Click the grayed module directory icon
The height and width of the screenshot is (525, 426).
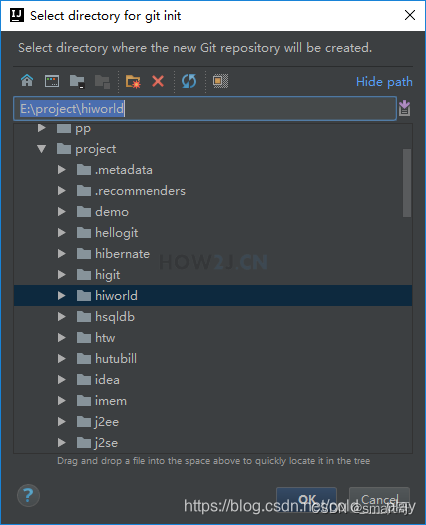tap(102, 81)
